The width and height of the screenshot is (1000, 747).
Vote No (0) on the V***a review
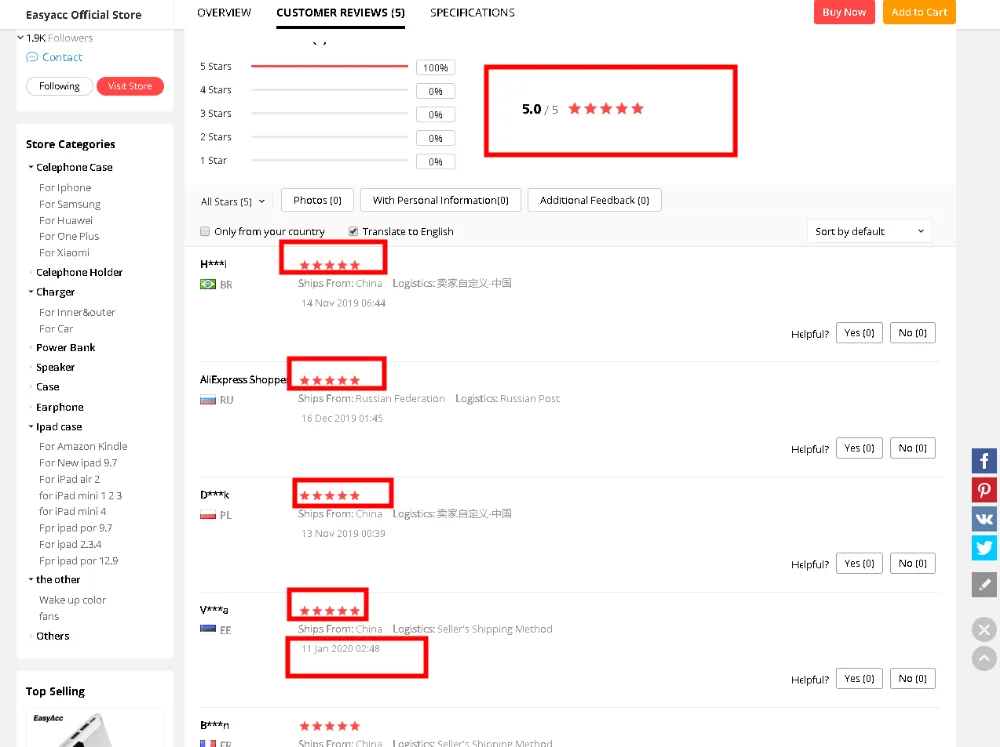pyautogui.click(x=913, y=679)
